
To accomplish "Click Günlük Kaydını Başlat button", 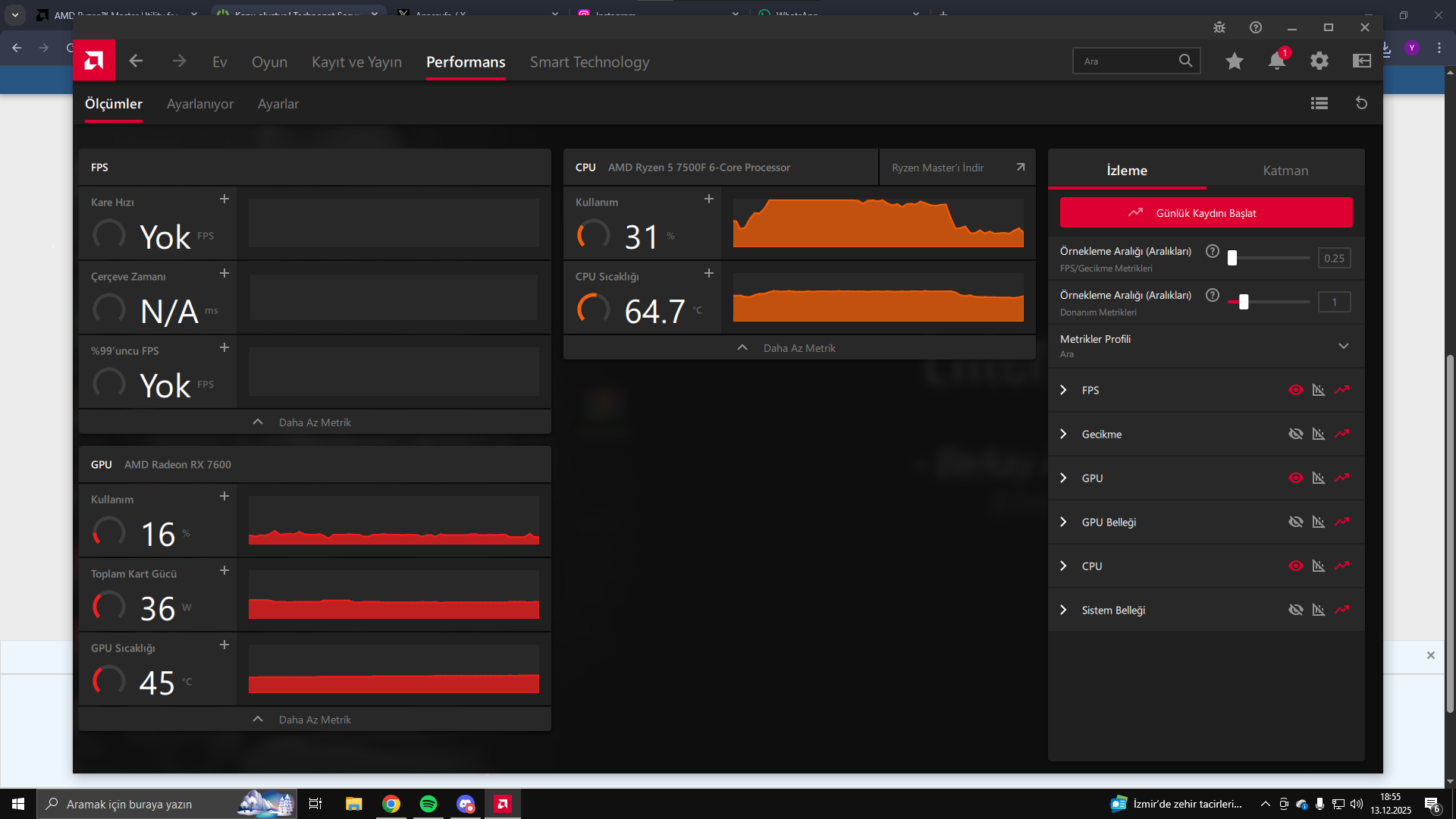I will click(x=1206, y=213).
